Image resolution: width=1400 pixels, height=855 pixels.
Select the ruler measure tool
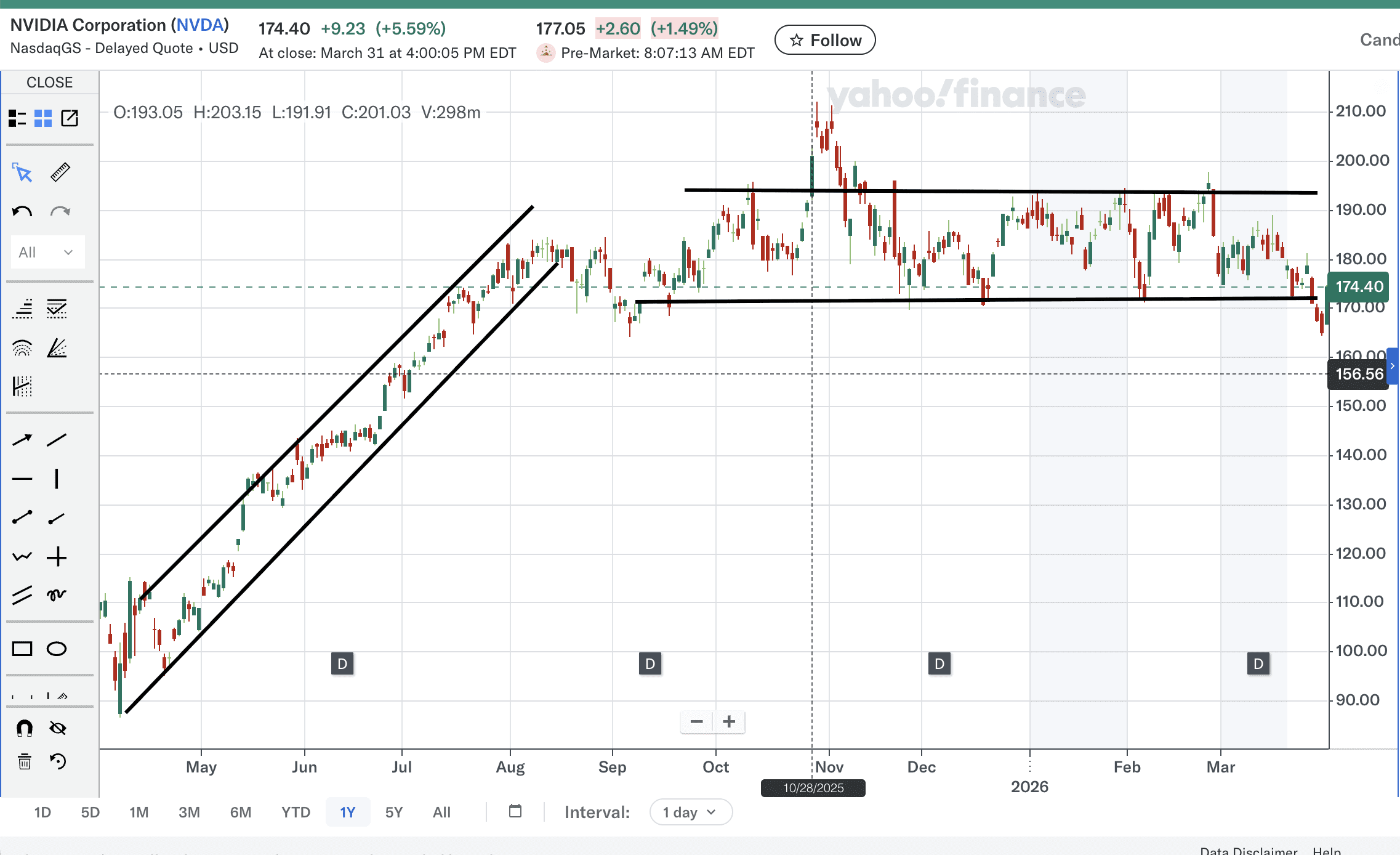[60, 172]
